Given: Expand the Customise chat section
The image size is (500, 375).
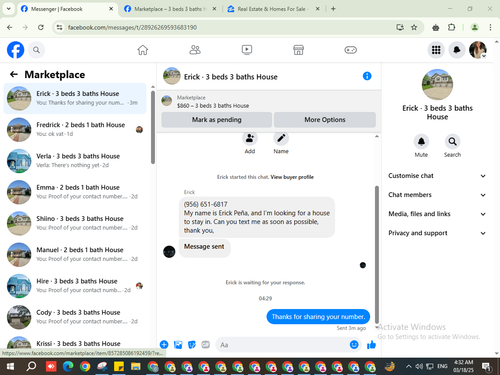Looking at the screenshot, I should coord(437,176).
